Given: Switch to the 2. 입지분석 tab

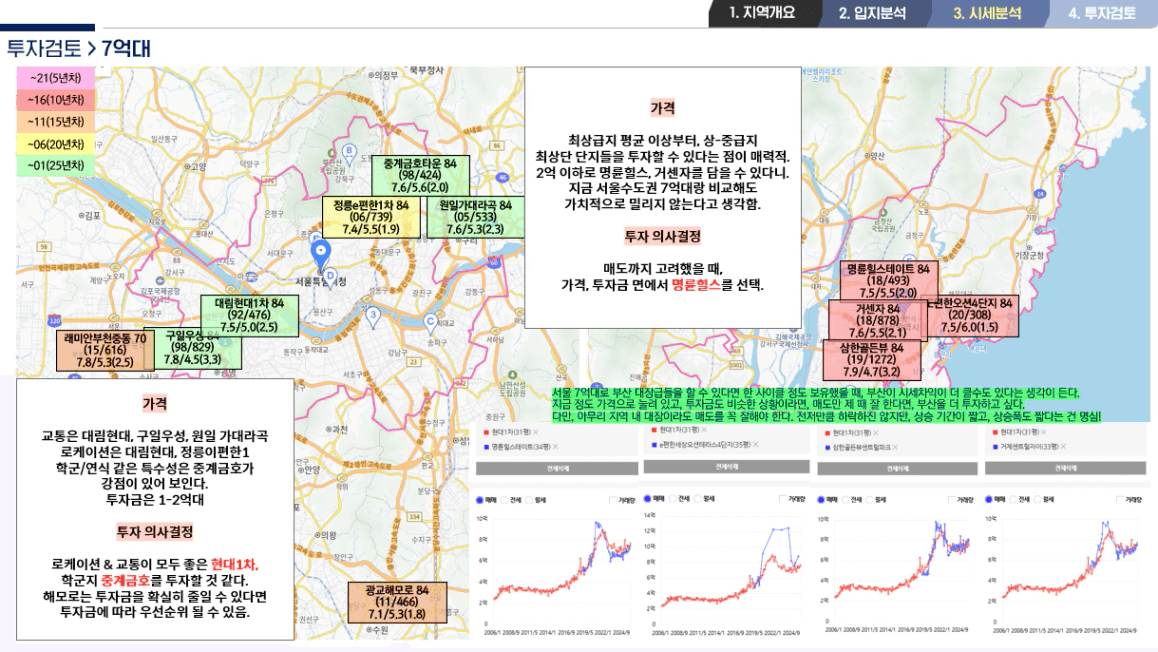Looking at the screenshot, I should point(872,13).
